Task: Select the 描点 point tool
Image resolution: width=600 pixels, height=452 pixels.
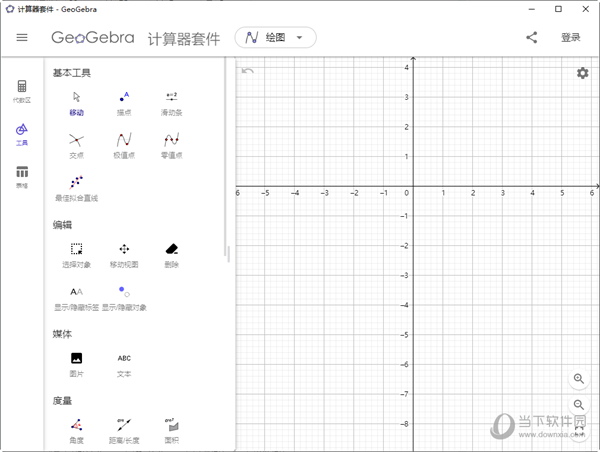Action: click(x=124, y=103)
